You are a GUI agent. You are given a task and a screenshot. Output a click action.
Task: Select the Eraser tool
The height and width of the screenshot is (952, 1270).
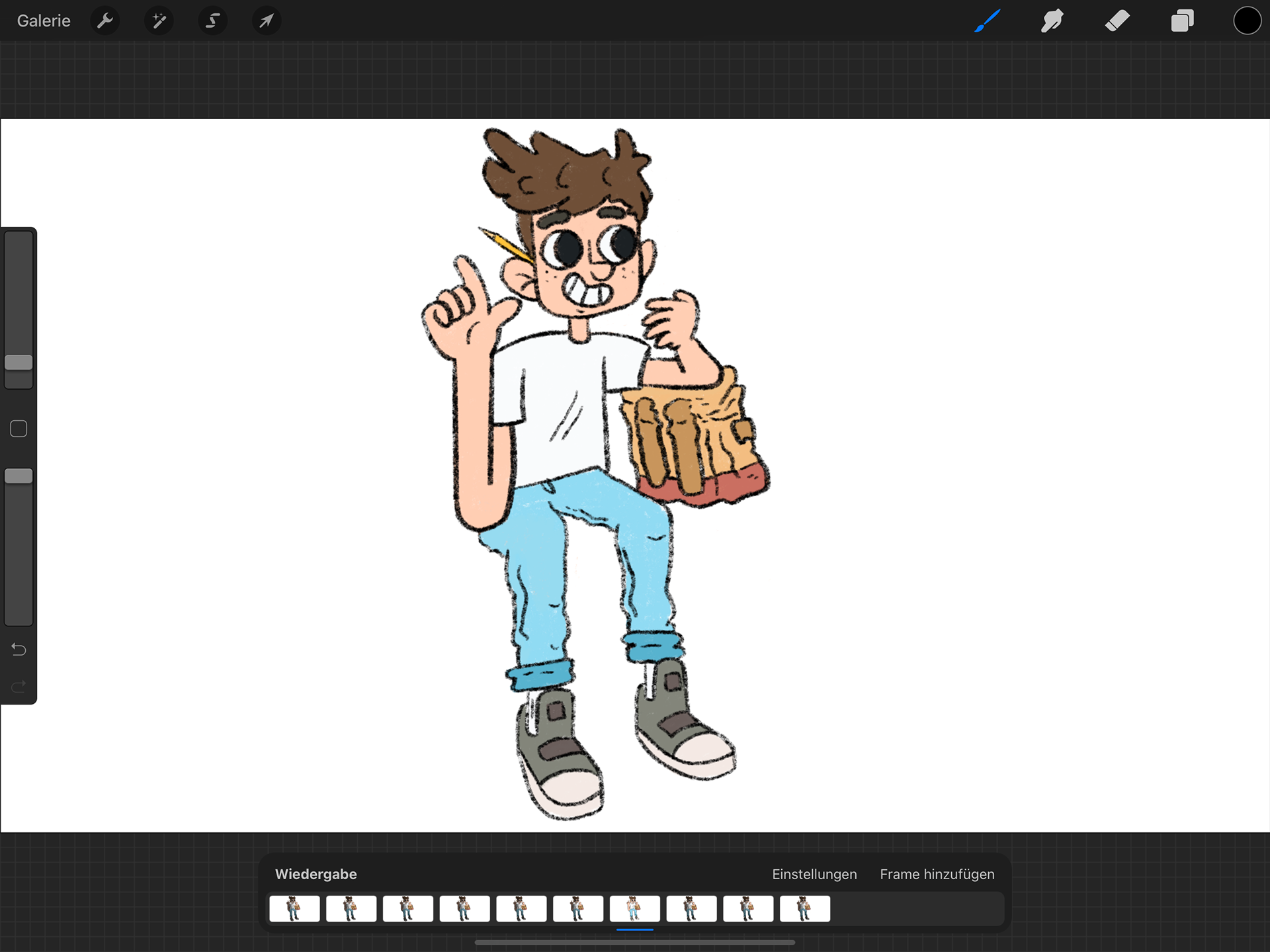point(1117,21)
